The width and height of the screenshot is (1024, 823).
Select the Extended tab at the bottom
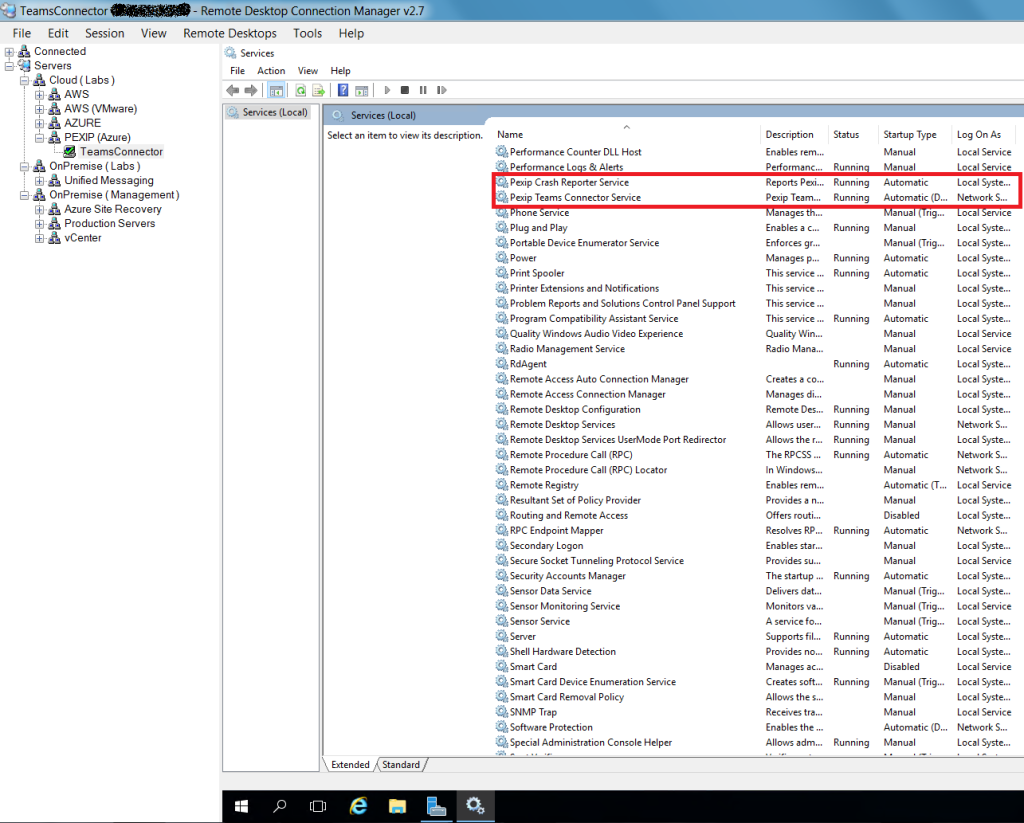pyautogui.click(x=349, y=763)
